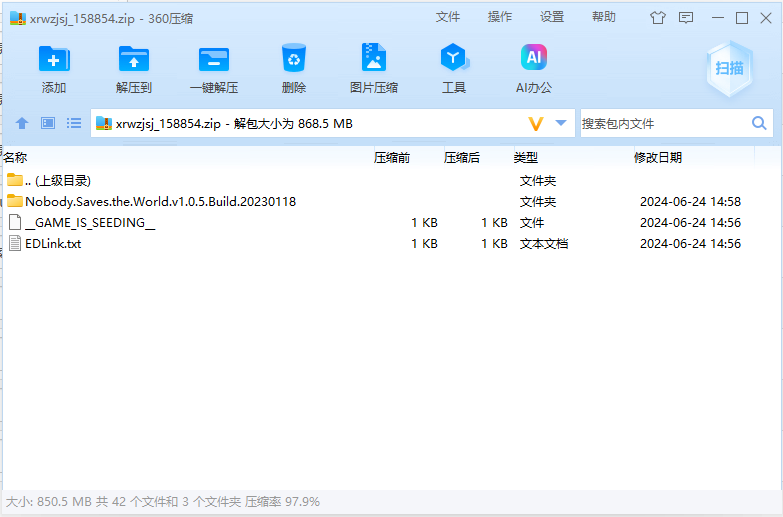783x517 pixels.
Task: Expand the path history dropdown arrow
Action: (561, 123)
